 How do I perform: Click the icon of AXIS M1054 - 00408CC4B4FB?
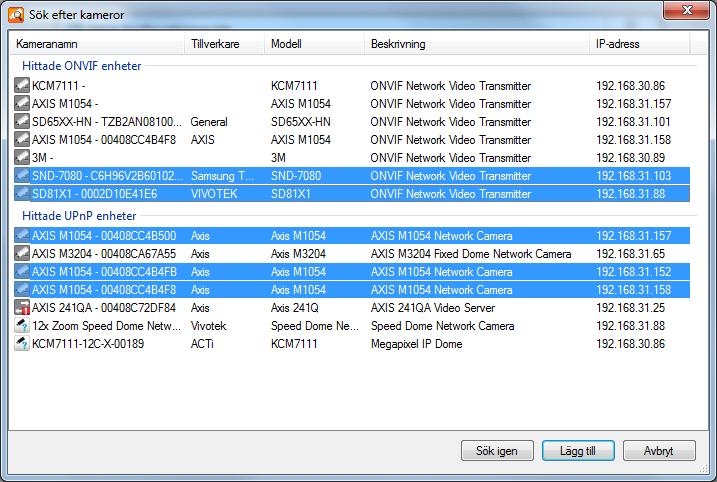[x=21, y=272]
